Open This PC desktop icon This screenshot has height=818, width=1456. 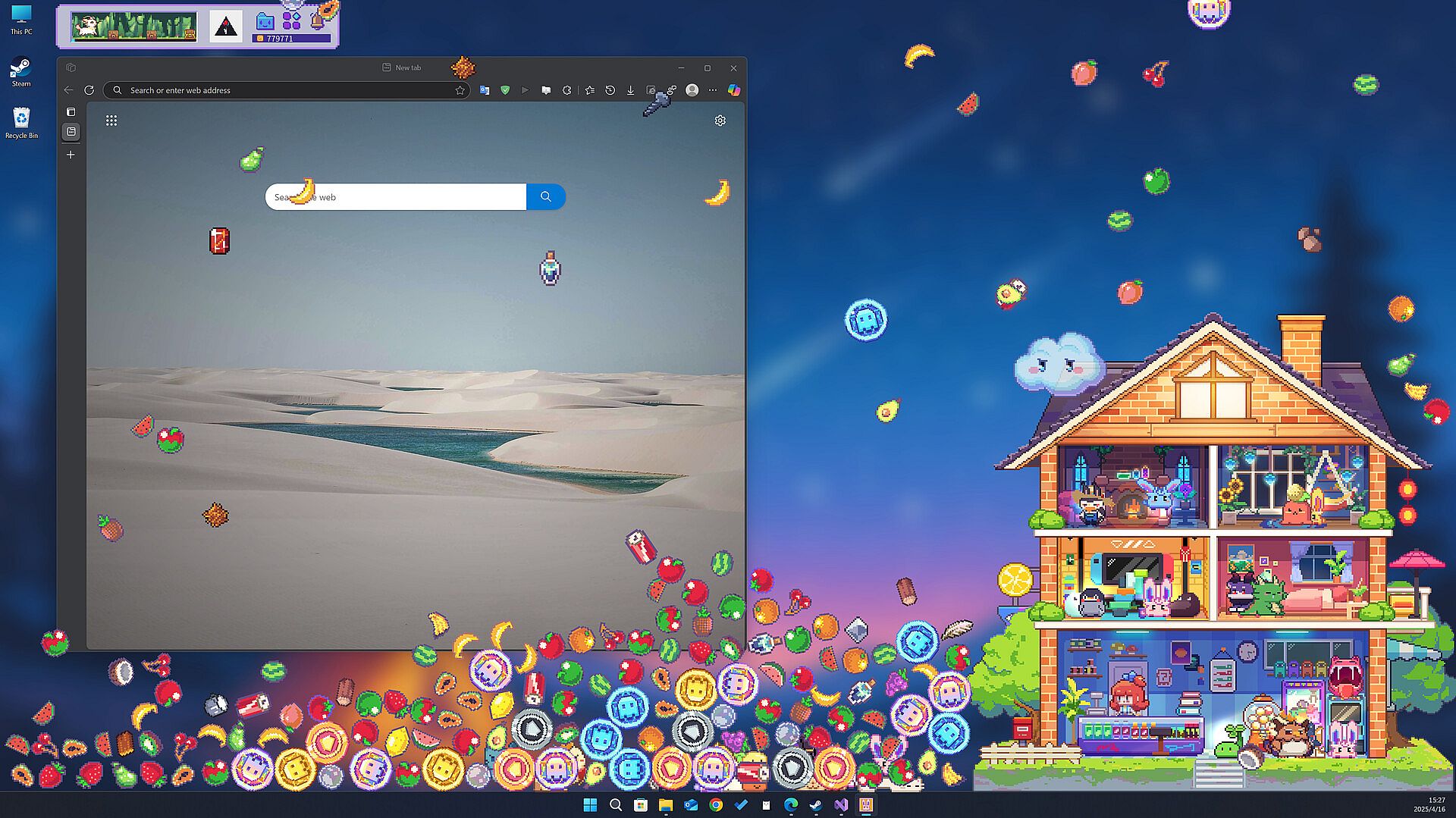click(x=21, y=20)
